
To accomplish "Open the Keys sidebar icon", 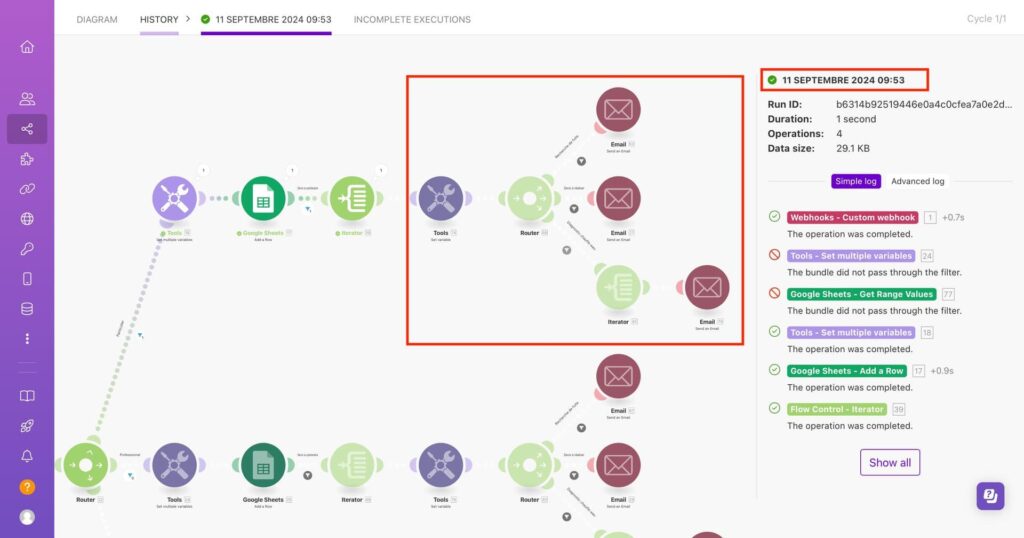I will coord(27,249).
